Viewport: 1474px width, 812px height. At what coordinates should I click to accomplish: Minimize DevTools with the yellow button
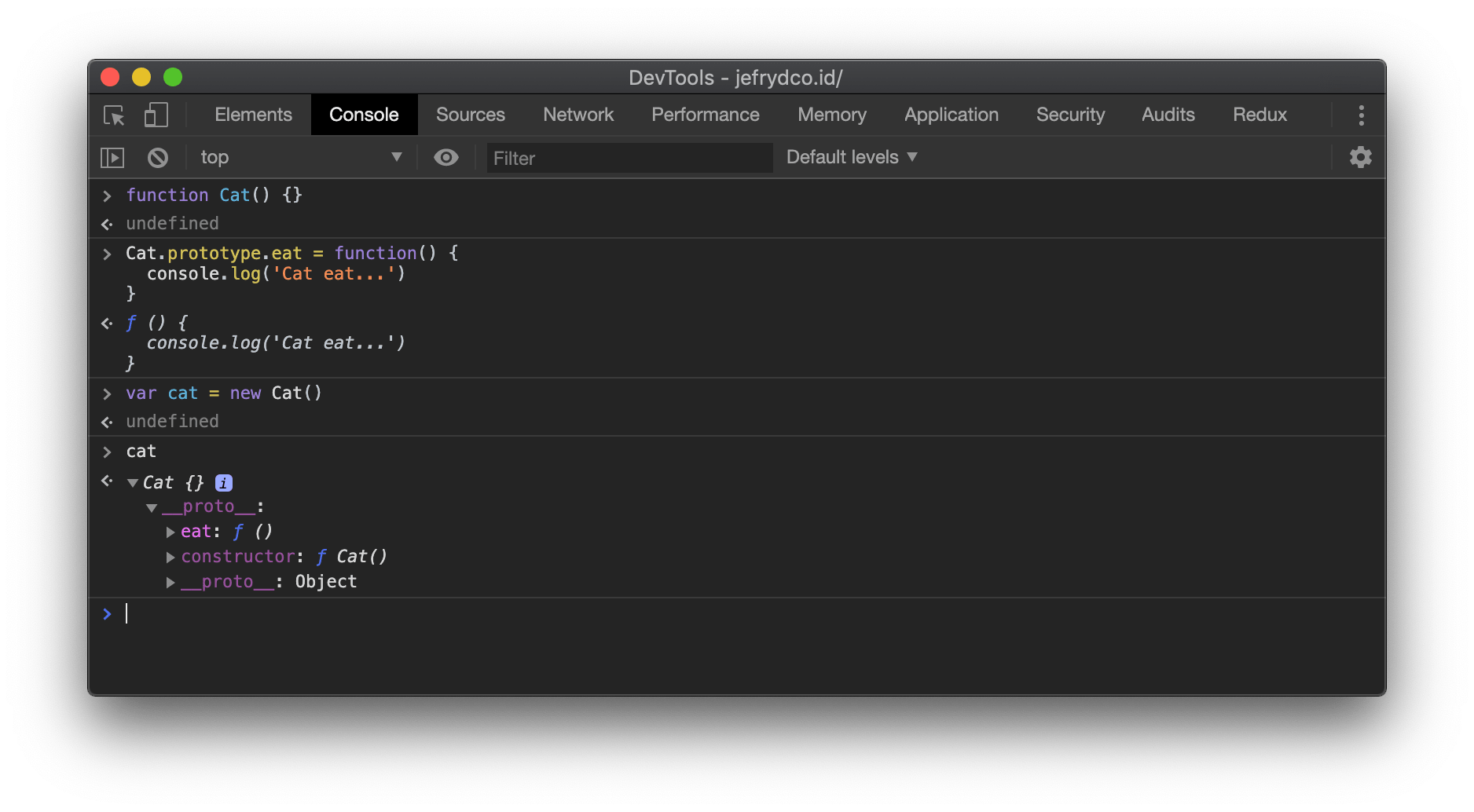click(x=141, y=77)
